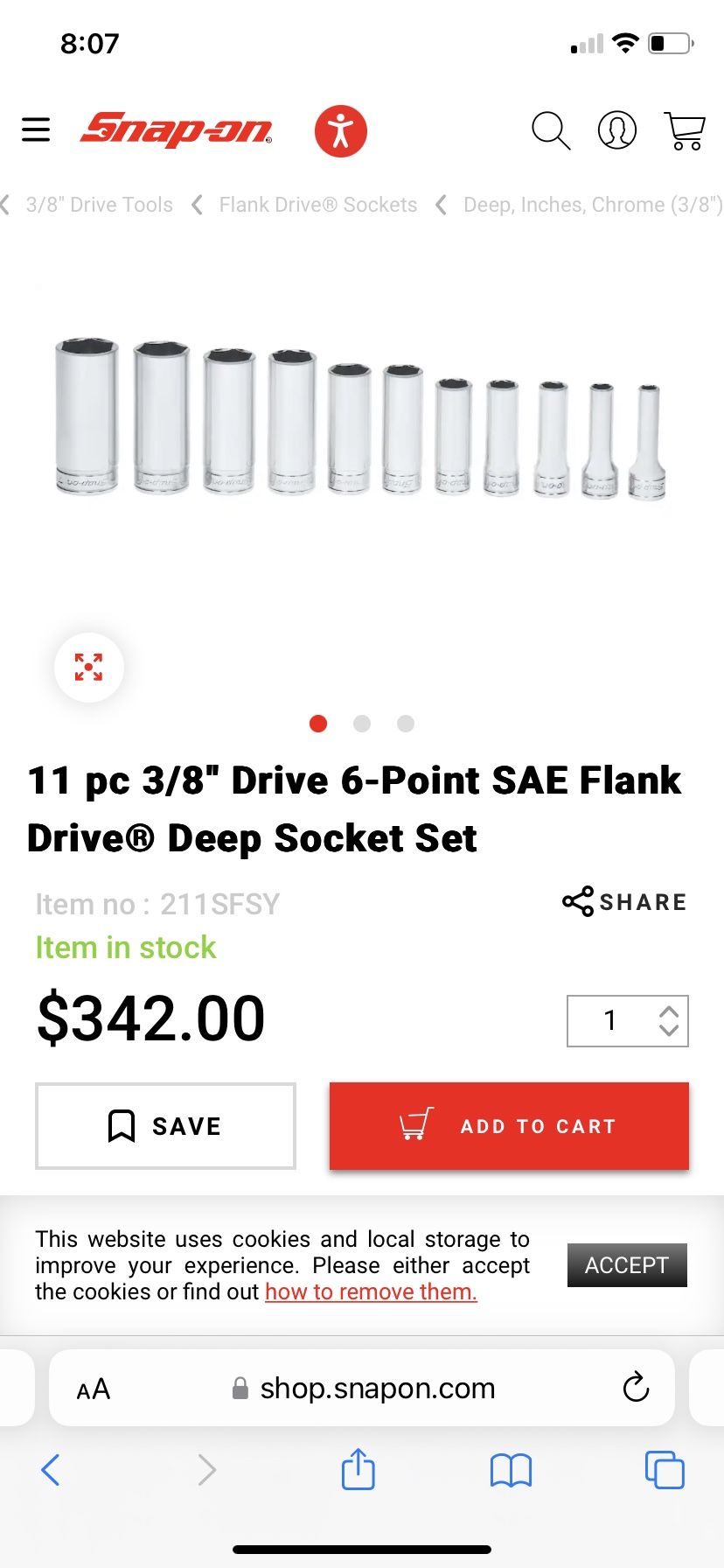Open the search icon

point(551,129)
